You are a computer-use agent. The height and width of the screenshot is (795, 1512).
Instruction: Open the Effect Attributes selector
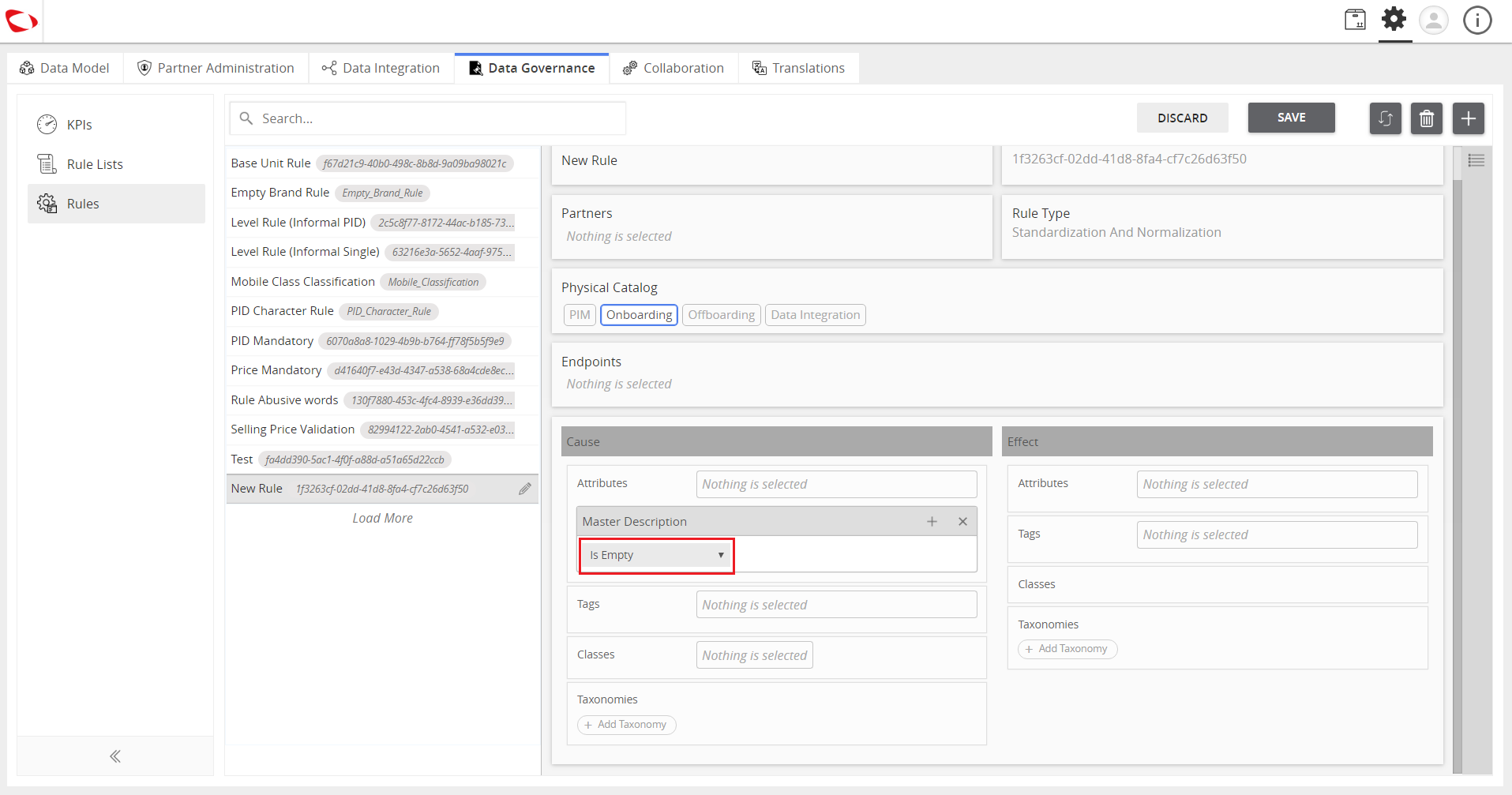point(1277,484)
